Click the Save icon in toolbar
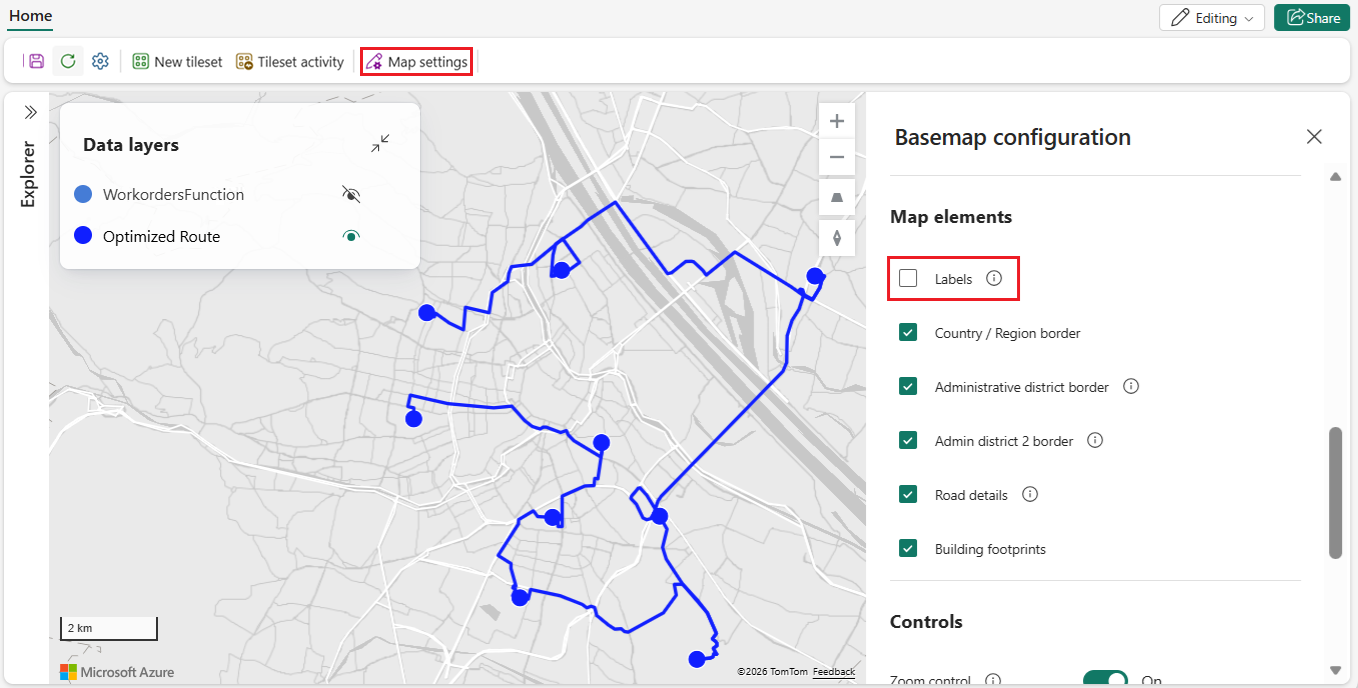The image size is (1358, 688). tap(36, 61)
